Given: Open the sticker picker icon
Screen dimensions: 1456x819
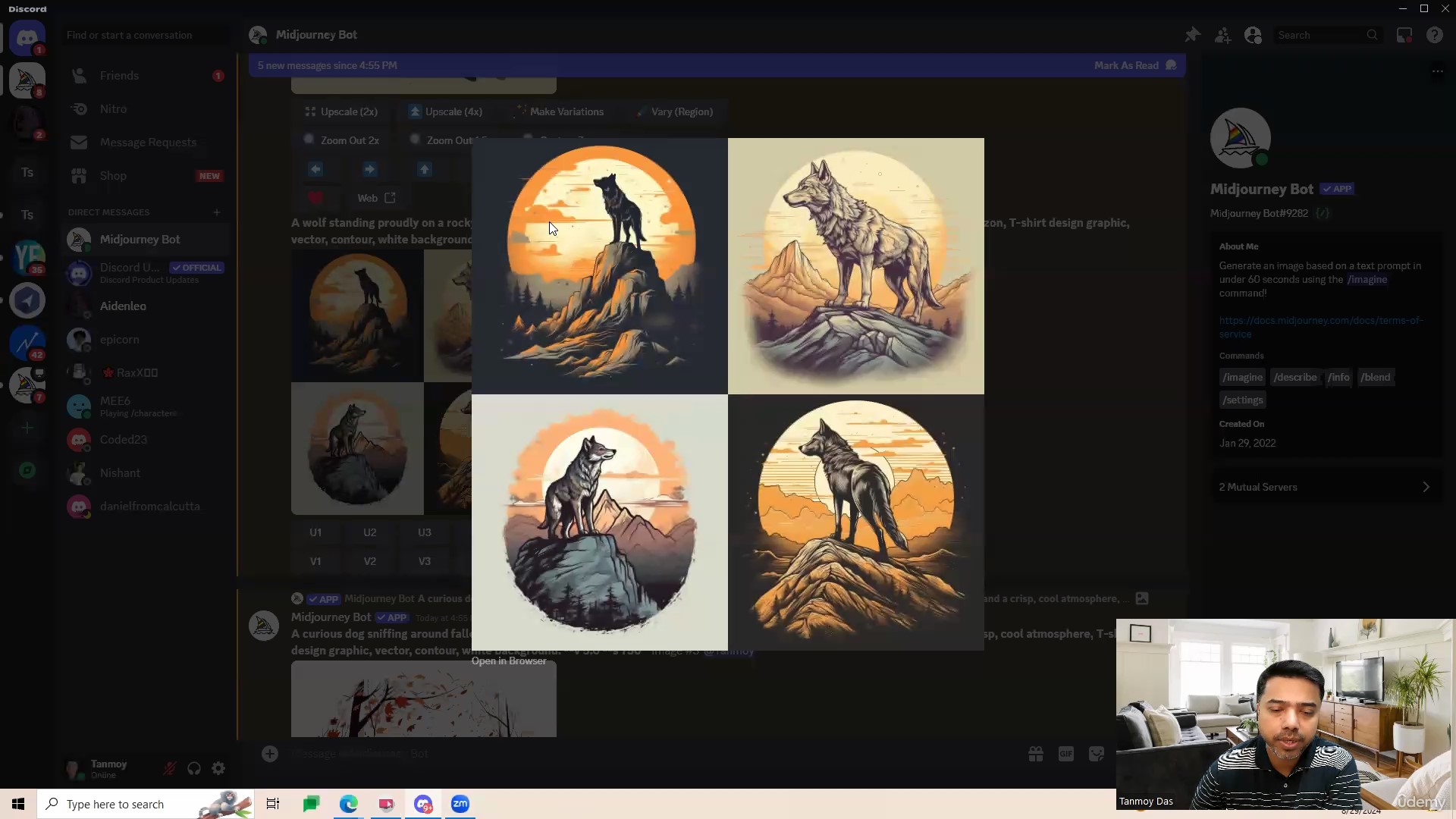Looking at the screenshot, I should pyautogui.click(x=1096, y=754).
